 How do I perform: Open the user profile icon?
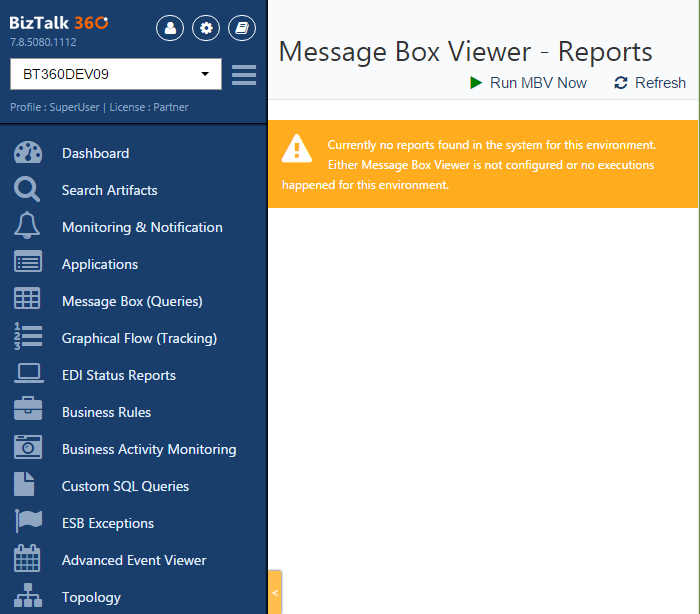[x=170, y=28]
